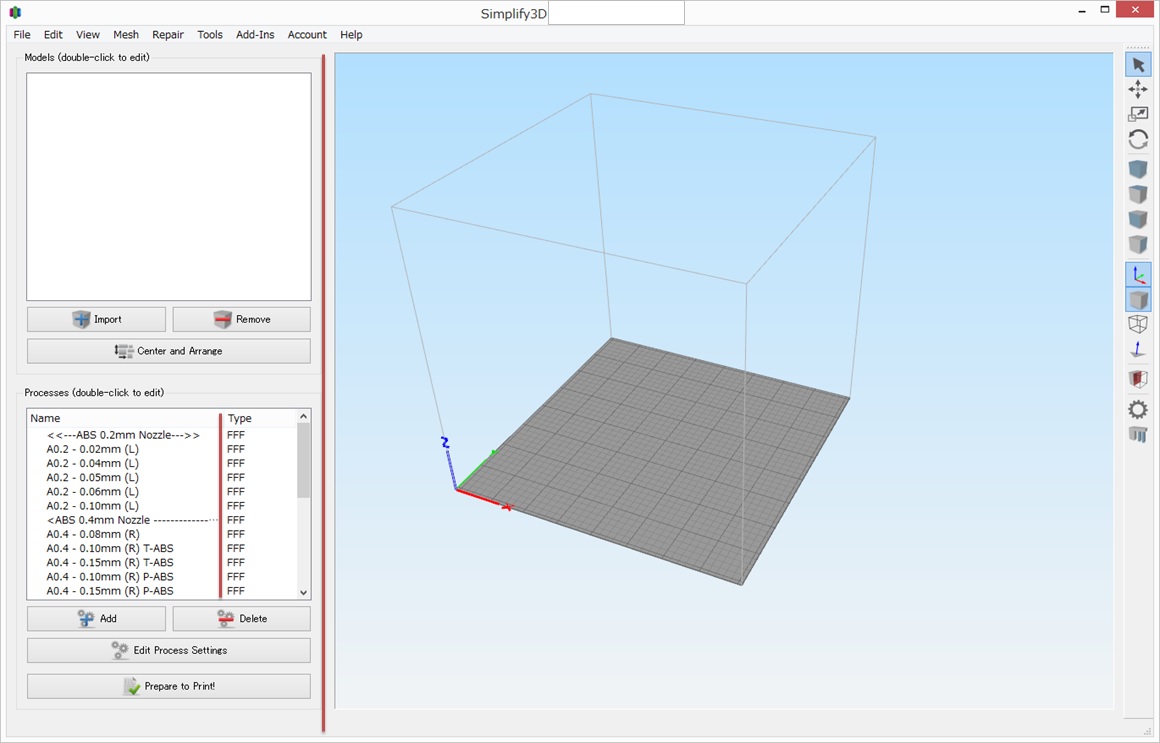
Task: Open the Account menu
Action: [307, 35]
